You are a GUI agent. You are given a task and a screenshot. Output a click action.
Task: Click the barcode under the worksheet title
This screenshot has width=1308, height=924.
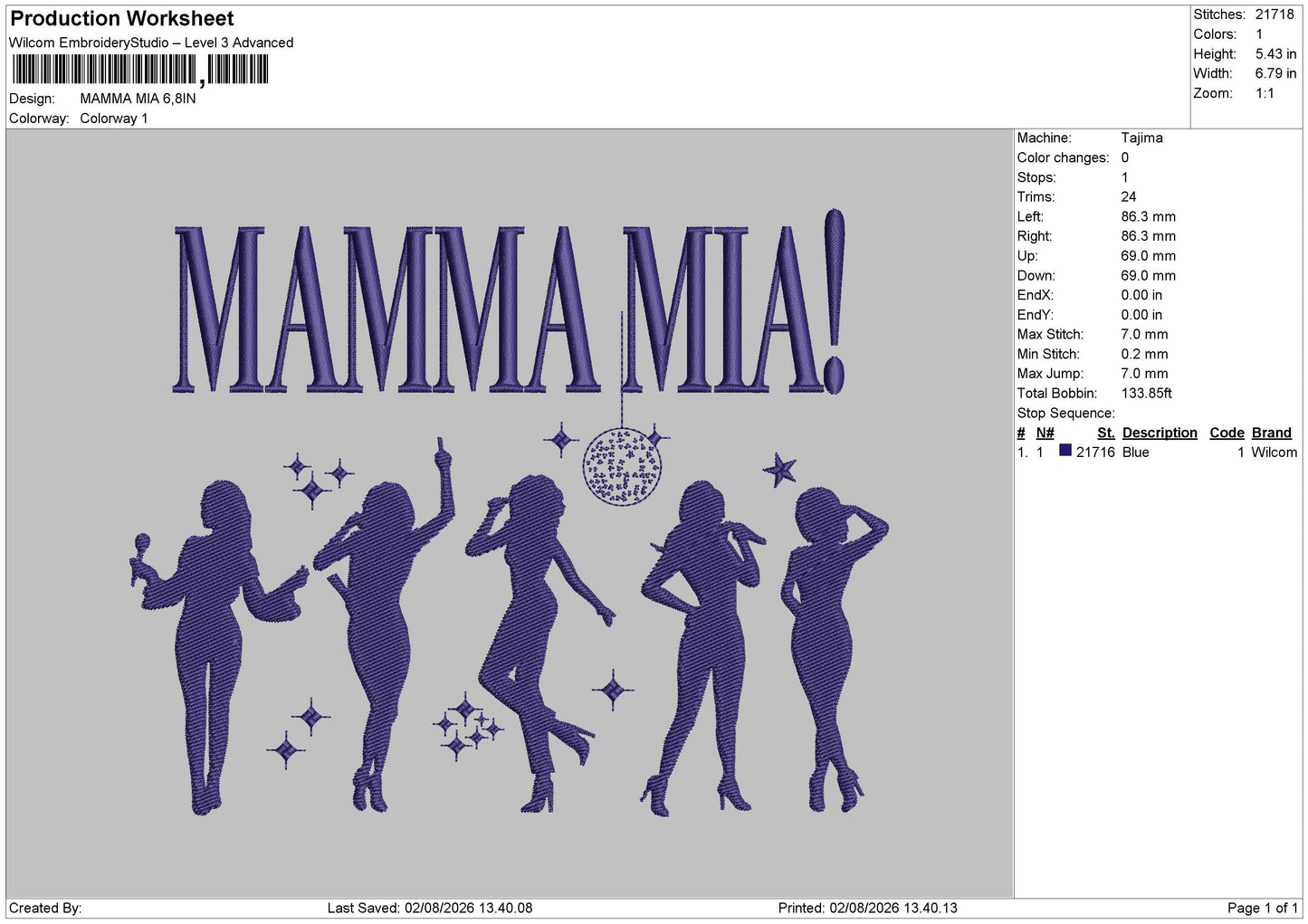pyautogui.click(x=140, y=70)
